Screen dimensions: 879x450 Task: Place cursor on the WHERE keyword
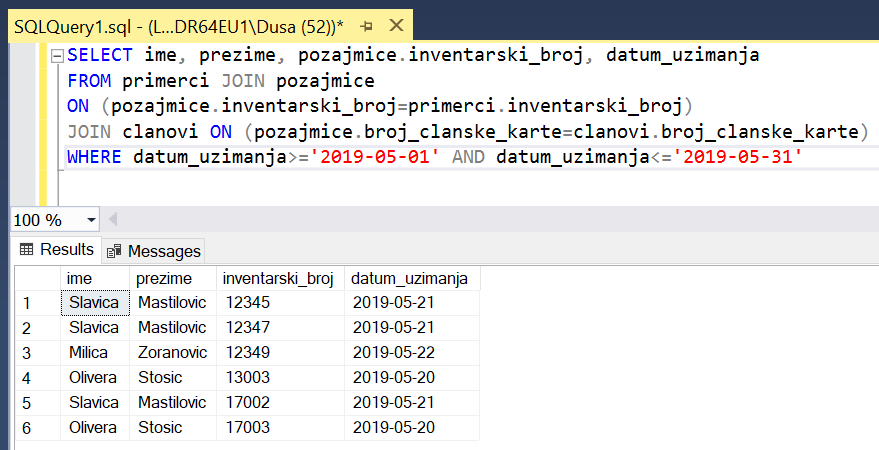(x=96, y=158)
